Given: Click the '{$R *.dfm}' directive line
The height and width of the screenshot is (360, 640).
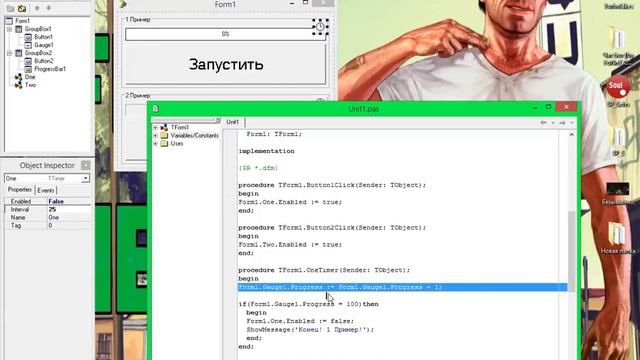Looking at the screenshot, I should [x=258, y=168].
